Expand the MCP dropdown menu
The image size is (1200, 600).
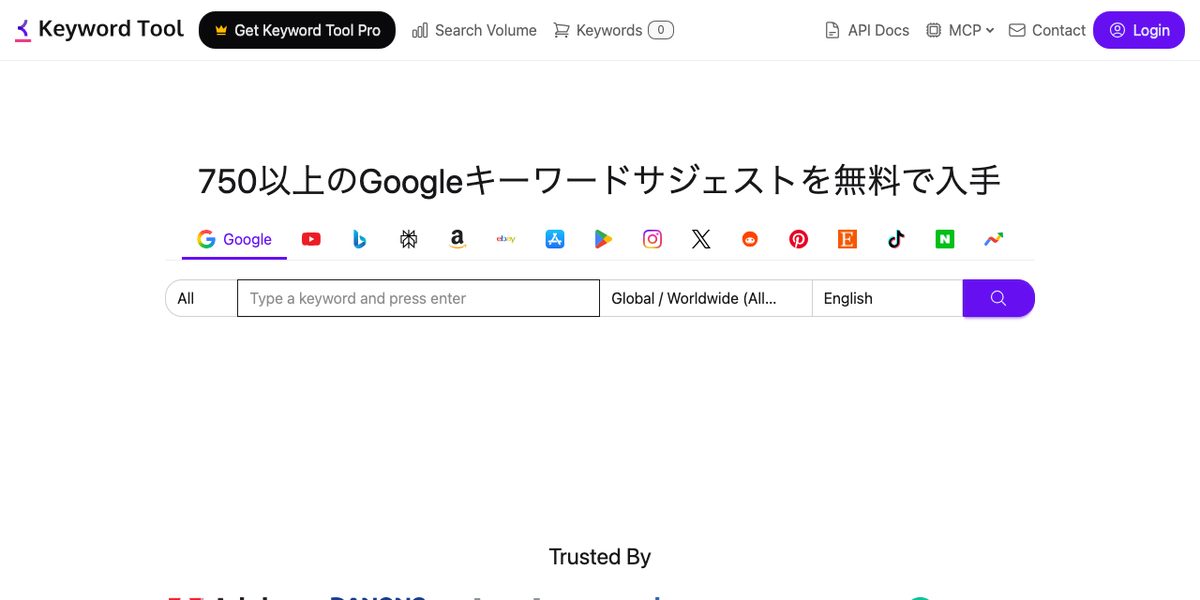(x=960, y=30)
